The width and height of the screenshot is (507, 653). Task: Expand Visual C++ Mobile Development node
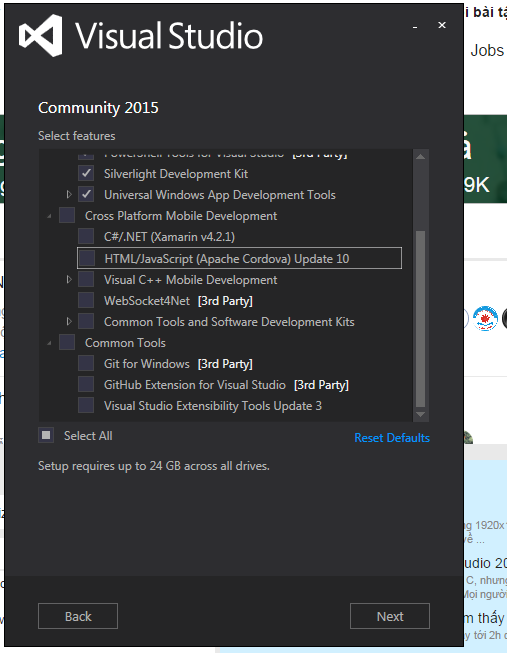69,279
